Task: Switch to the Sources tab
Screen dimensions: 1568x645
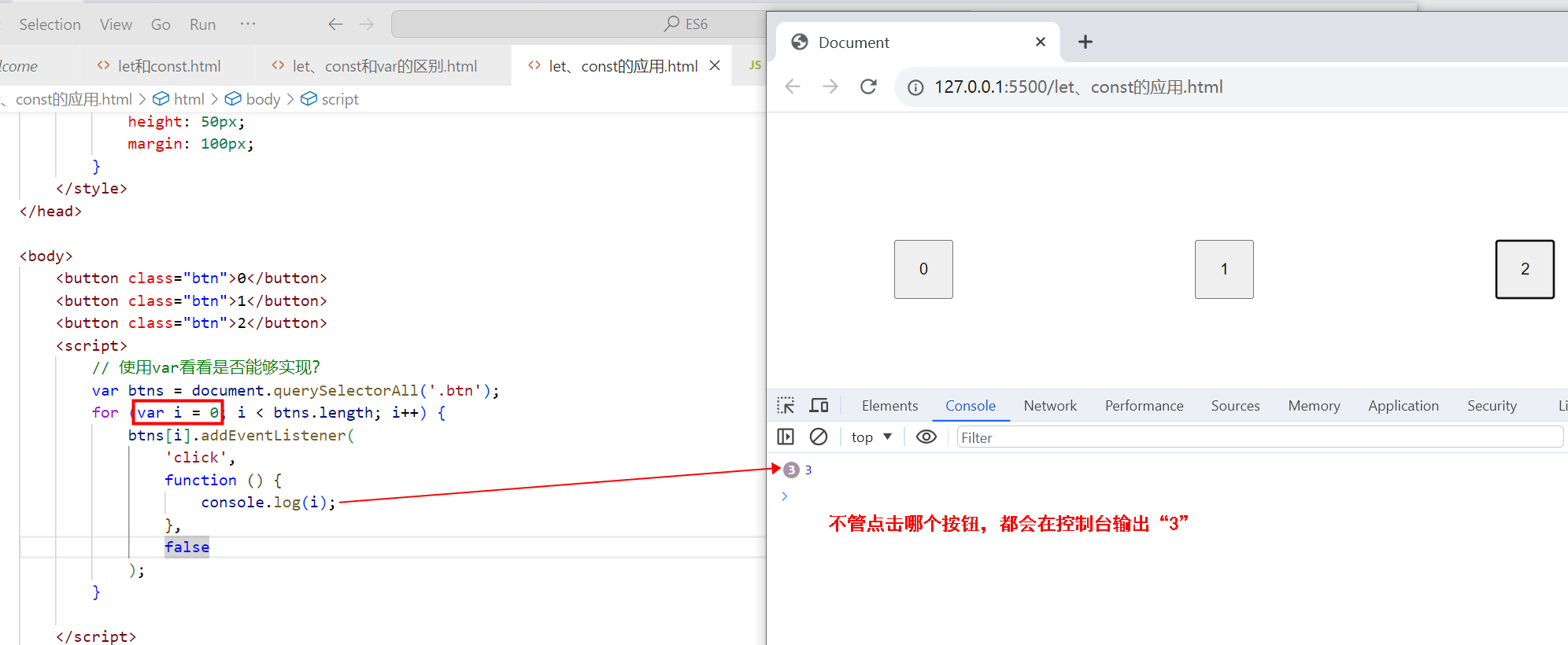Action: (x=1235, y=406)
